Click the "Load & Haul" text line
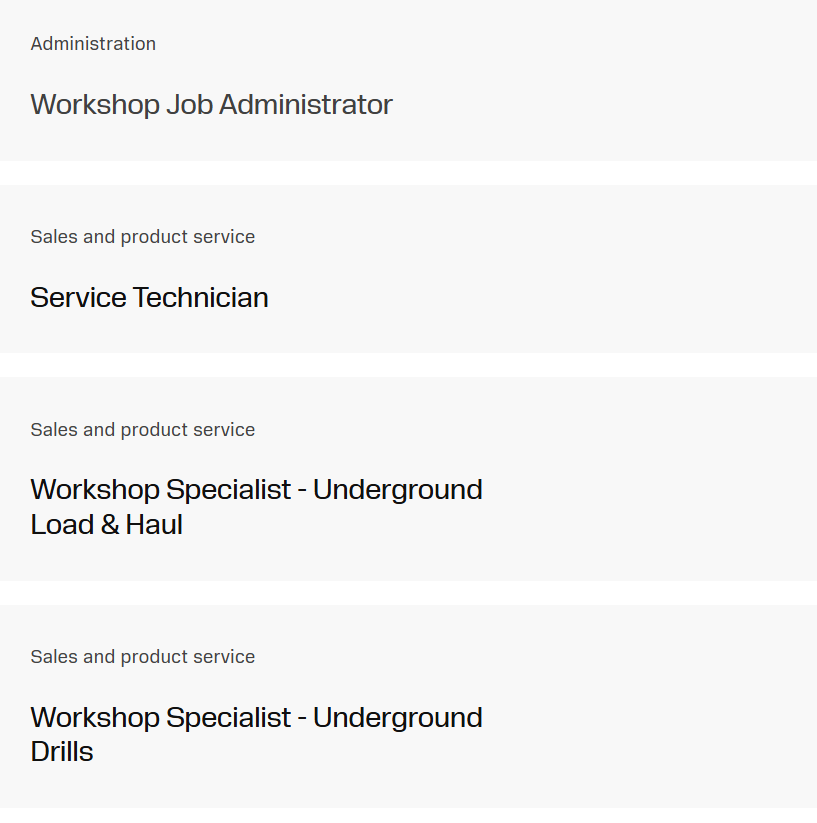The image size is (817, 823). [x=106, y=525]
